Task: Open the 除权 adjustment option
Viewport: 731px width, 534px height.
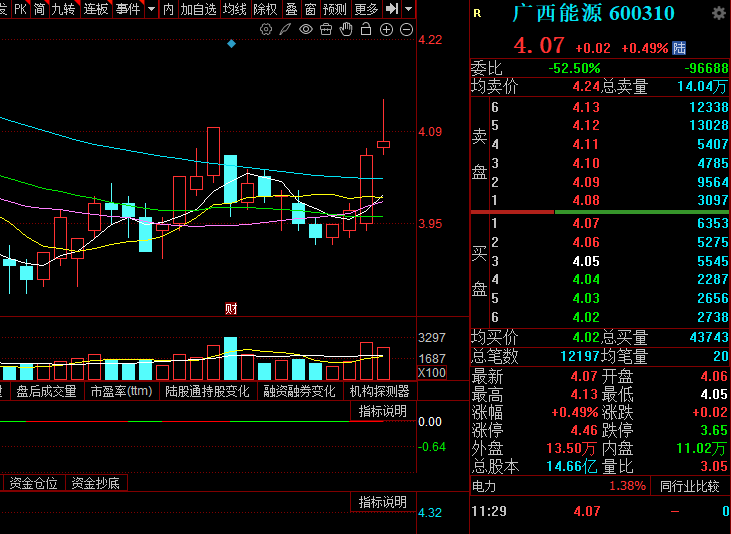Action: click(265, 8)
